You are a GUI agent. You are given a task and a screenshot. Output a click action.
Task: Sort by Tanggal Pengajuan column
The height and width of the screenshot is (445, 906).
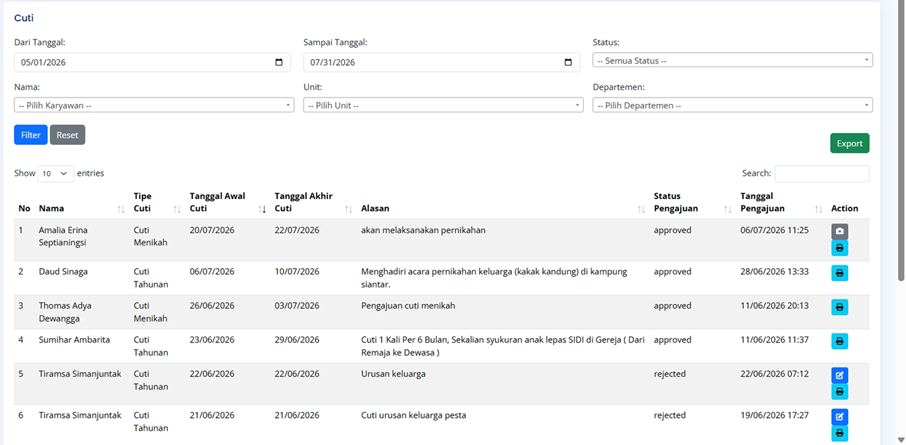tap(818, 210)
